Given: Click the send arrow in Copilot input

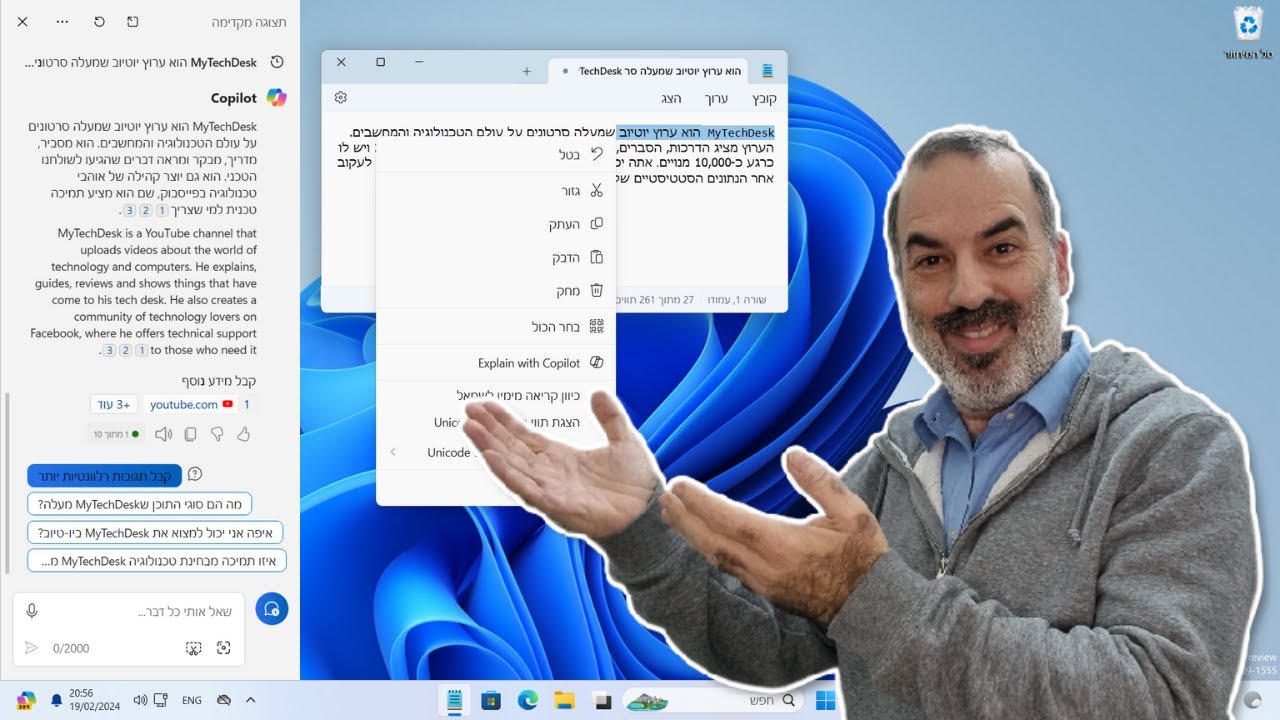Looking at the screenshot, I should coord(31,648).
